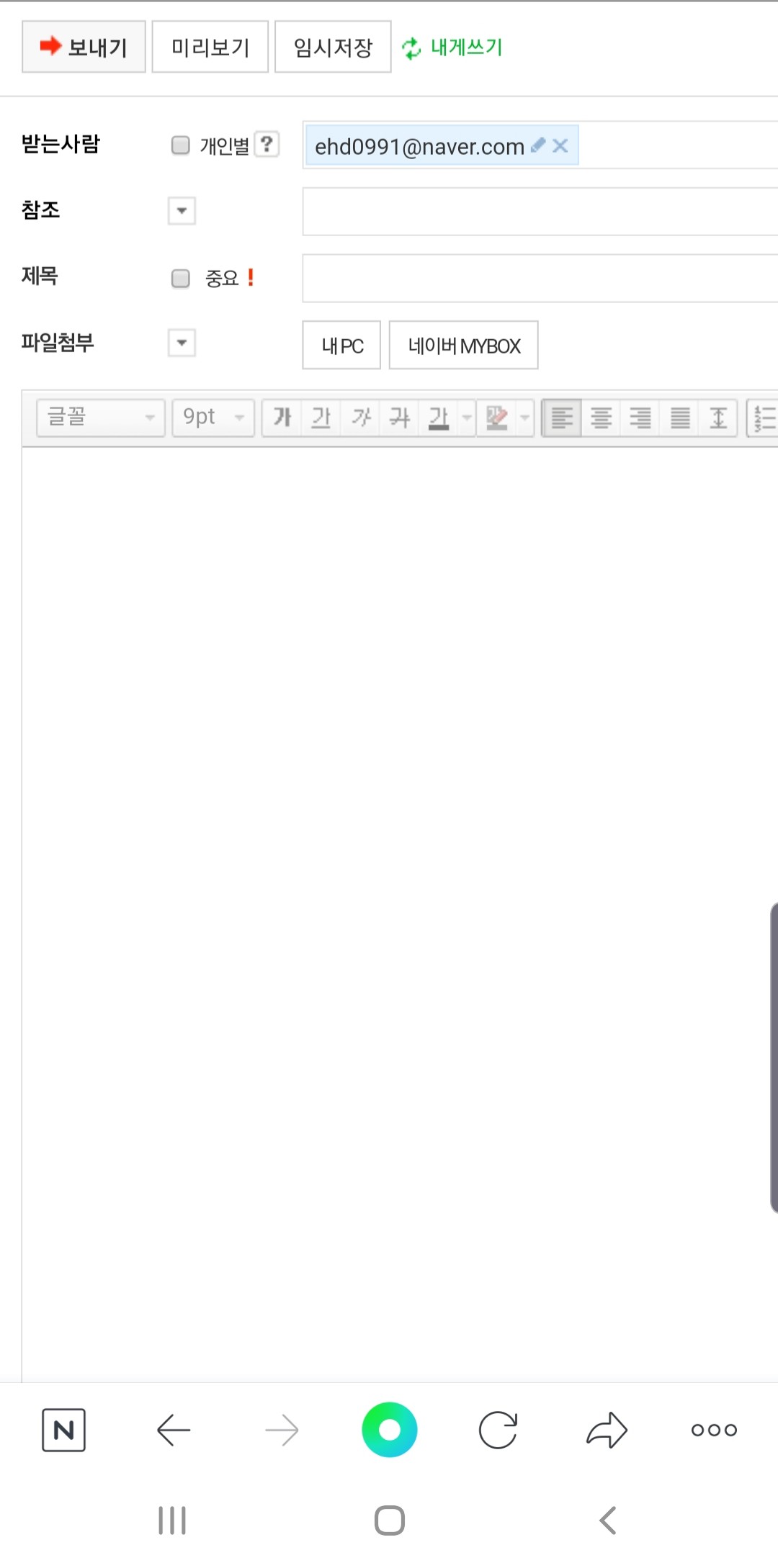This screenshot has height=1568, width=778.
Task: Right align the text
Action: tap(640, 418)
